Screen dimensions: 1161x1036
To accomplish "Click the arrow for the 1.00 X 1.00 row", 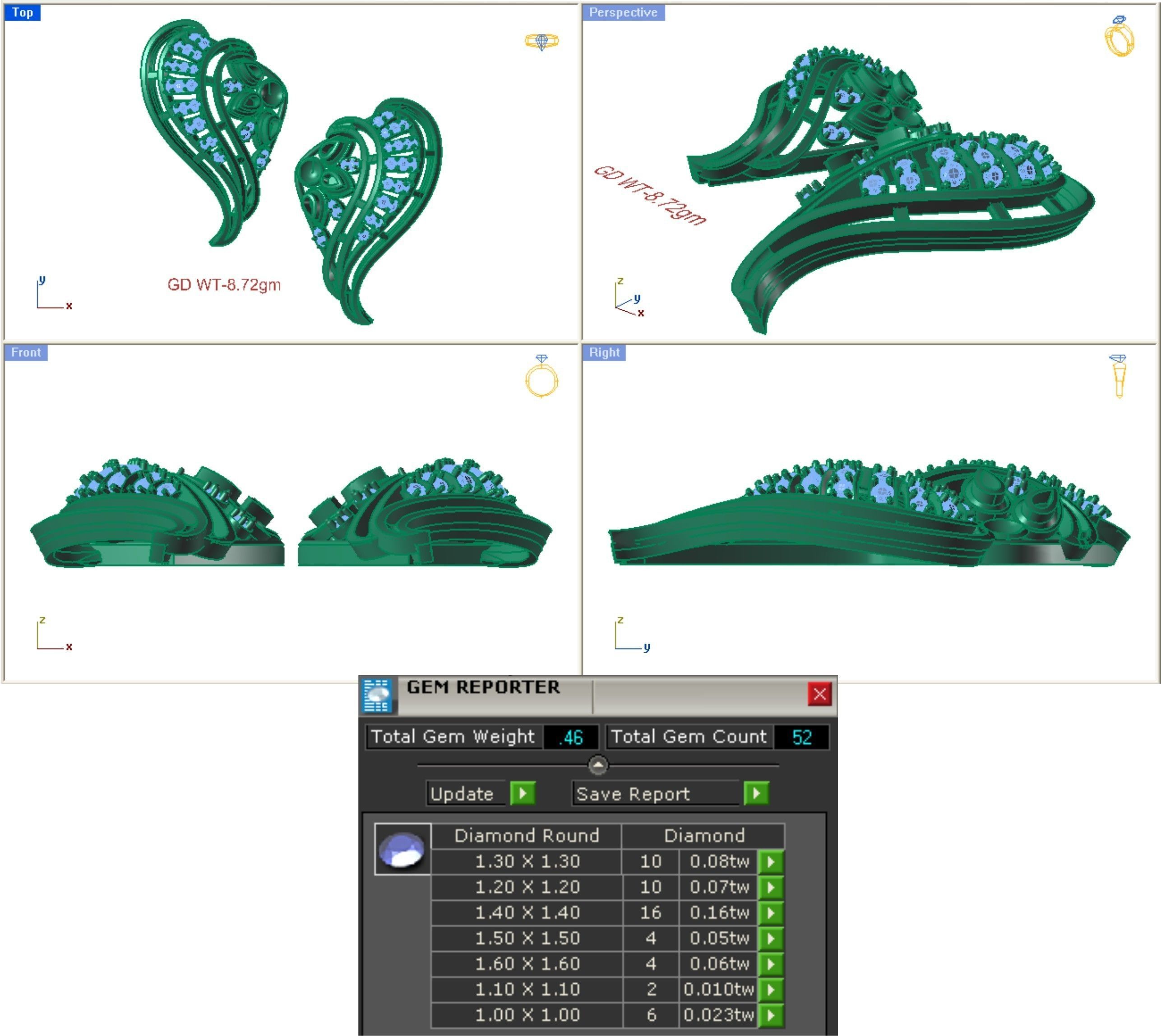I will click(x=771, y=1015).
